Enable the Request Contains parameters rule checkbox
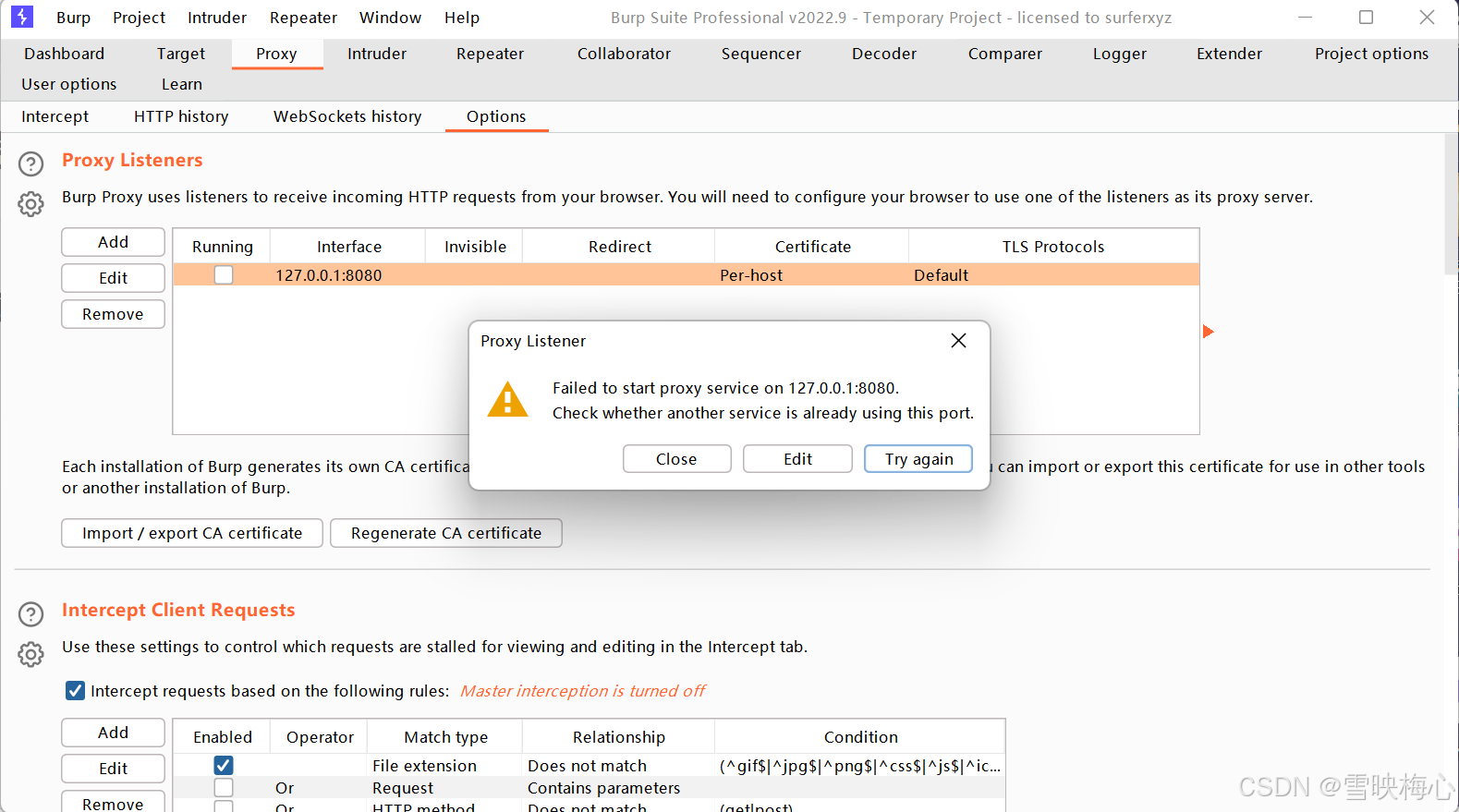Screen dimensions: 1459x812 pyautogui.click(x=224, y=787)
